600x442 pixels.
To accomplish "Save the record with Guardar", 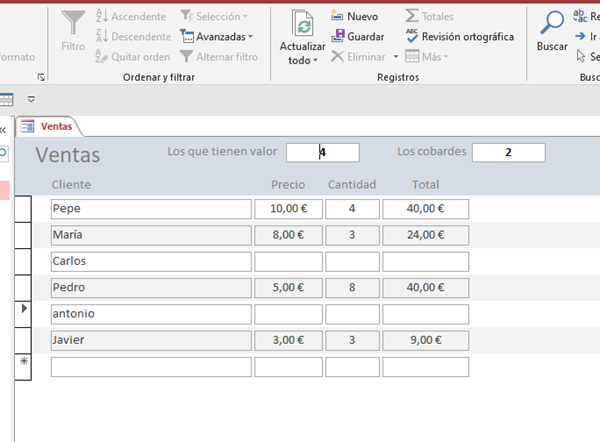I will [x=357, y=37].
